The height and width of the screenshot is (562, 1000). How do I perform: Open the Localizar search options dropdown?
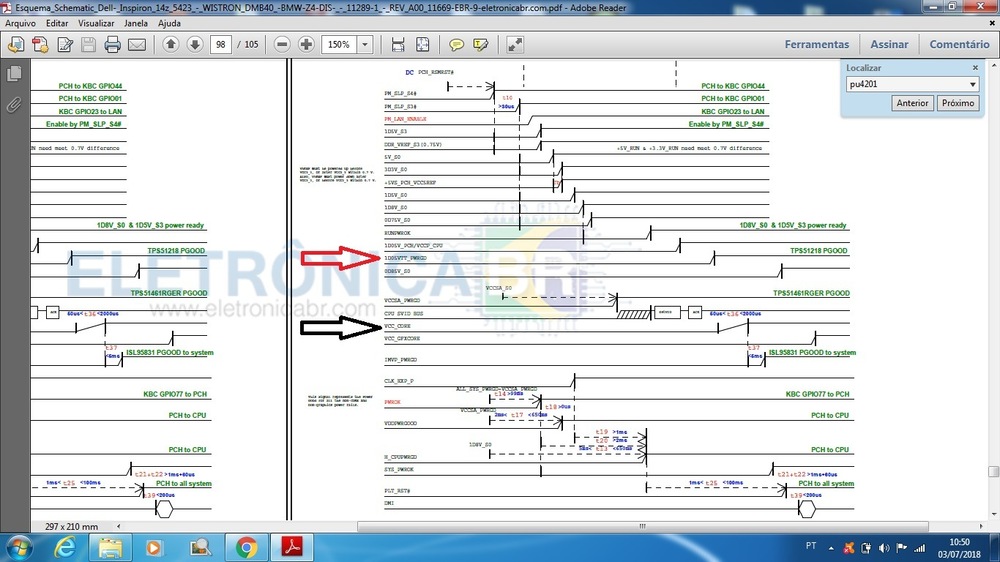point(973,85)
